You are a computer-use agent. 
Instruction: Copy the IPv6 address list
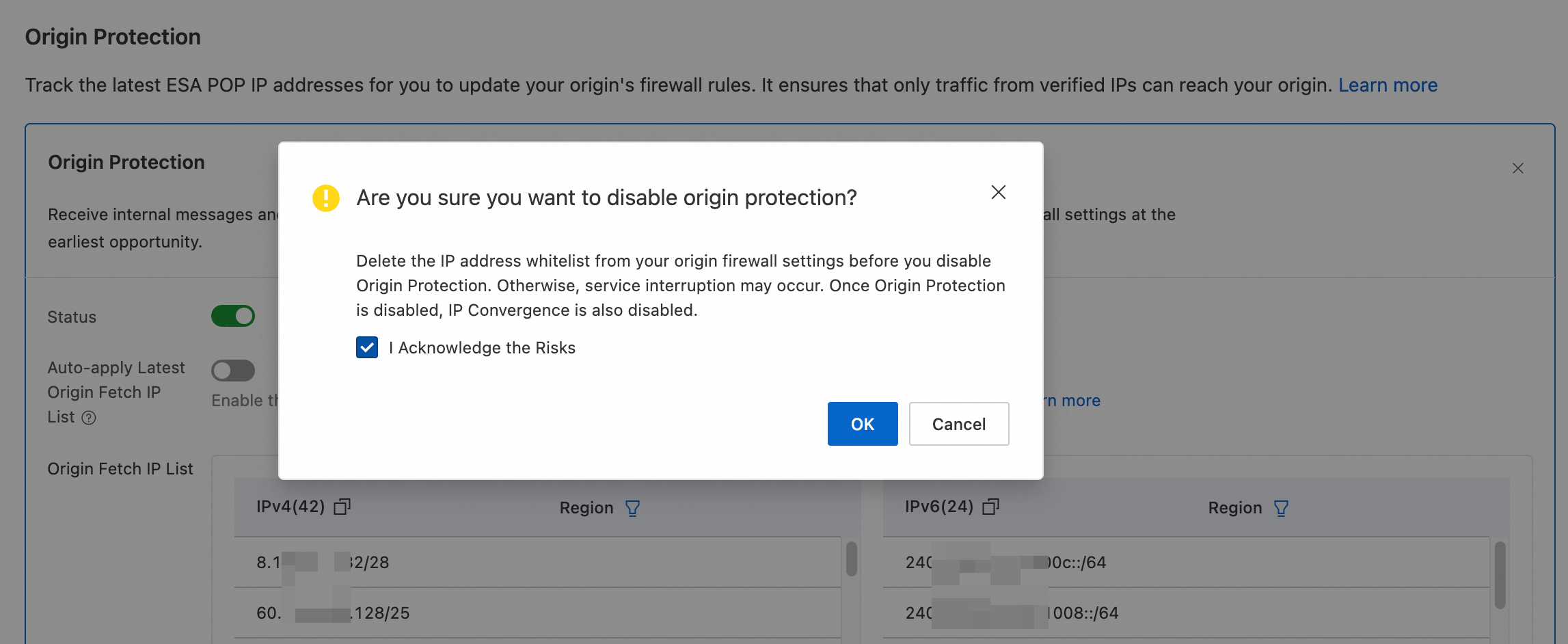pyautogui.click(x=990, y=507)
